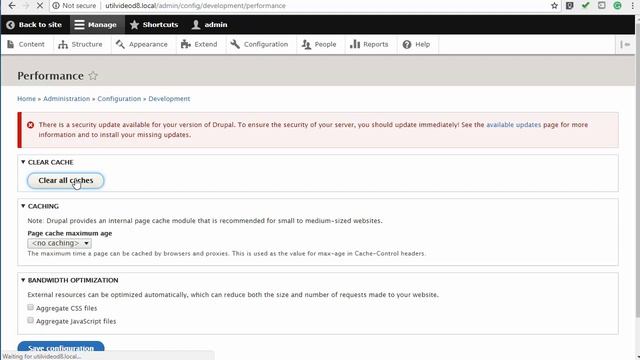
Task: Click Back to site toolbar link
Action: (x=35, y=25)
